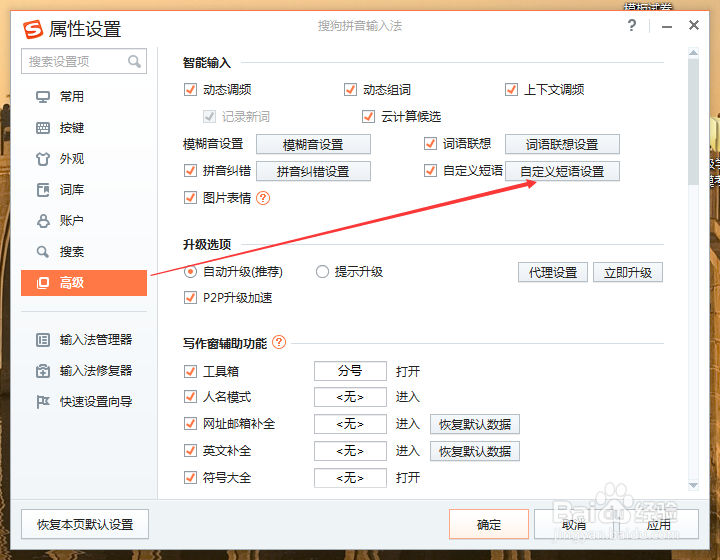Open 符号大全 hotkey box
The image size is (720, 560).
[350, 478]
